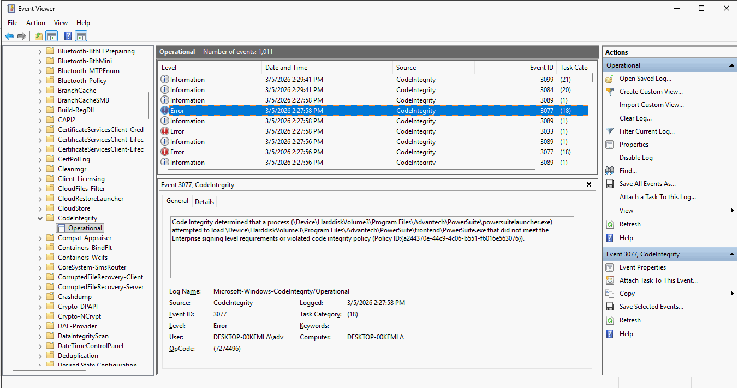Sort events by the Level column header
The width and height of the screenshot is (737, 388).
tap(210, 68)
